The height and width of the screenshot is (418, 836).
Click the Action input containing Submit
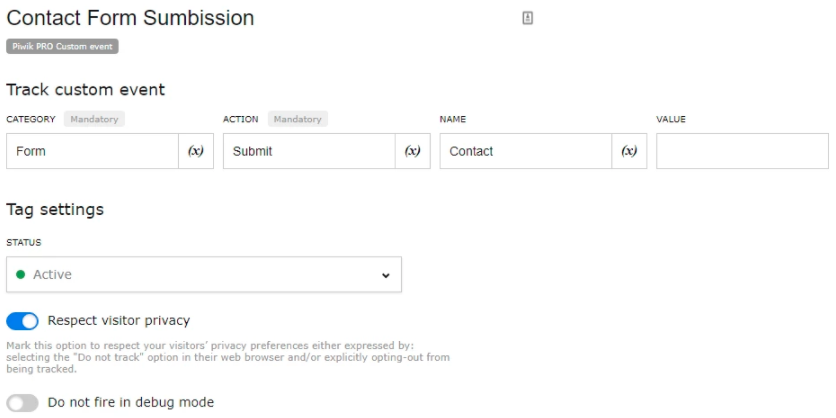pyautogui.click(x=309, y=151)
